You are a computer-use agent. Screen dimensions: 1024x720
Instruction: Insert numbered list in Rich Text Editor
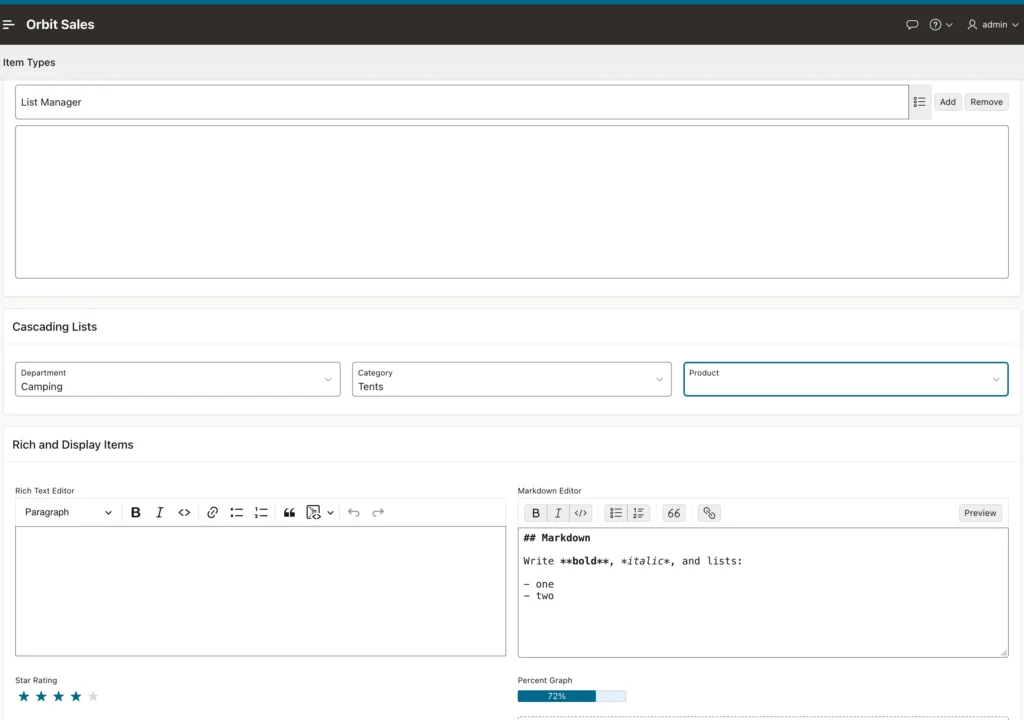(261, 512)
